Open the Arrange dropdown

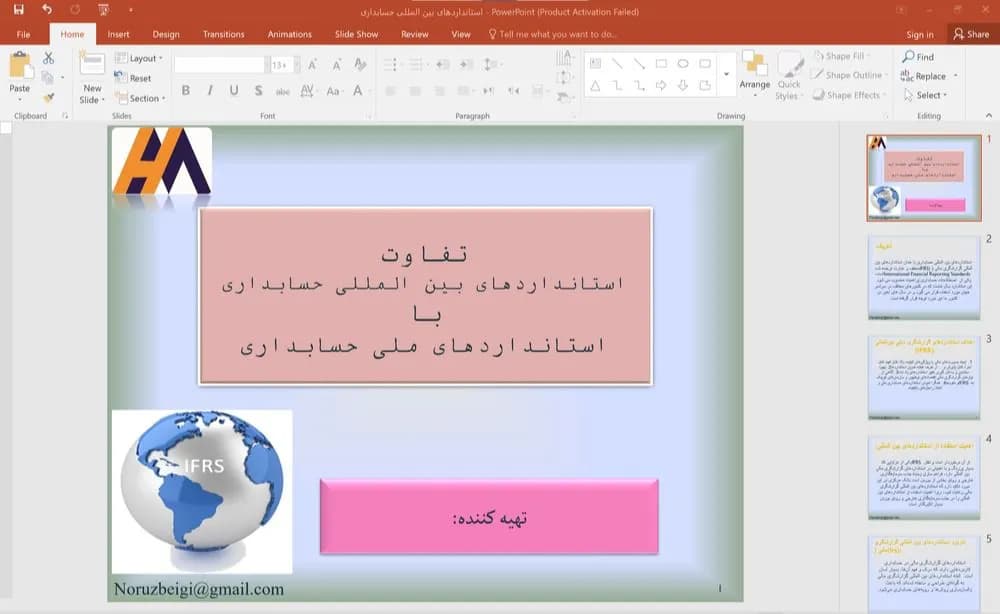[x=754, y=75]
